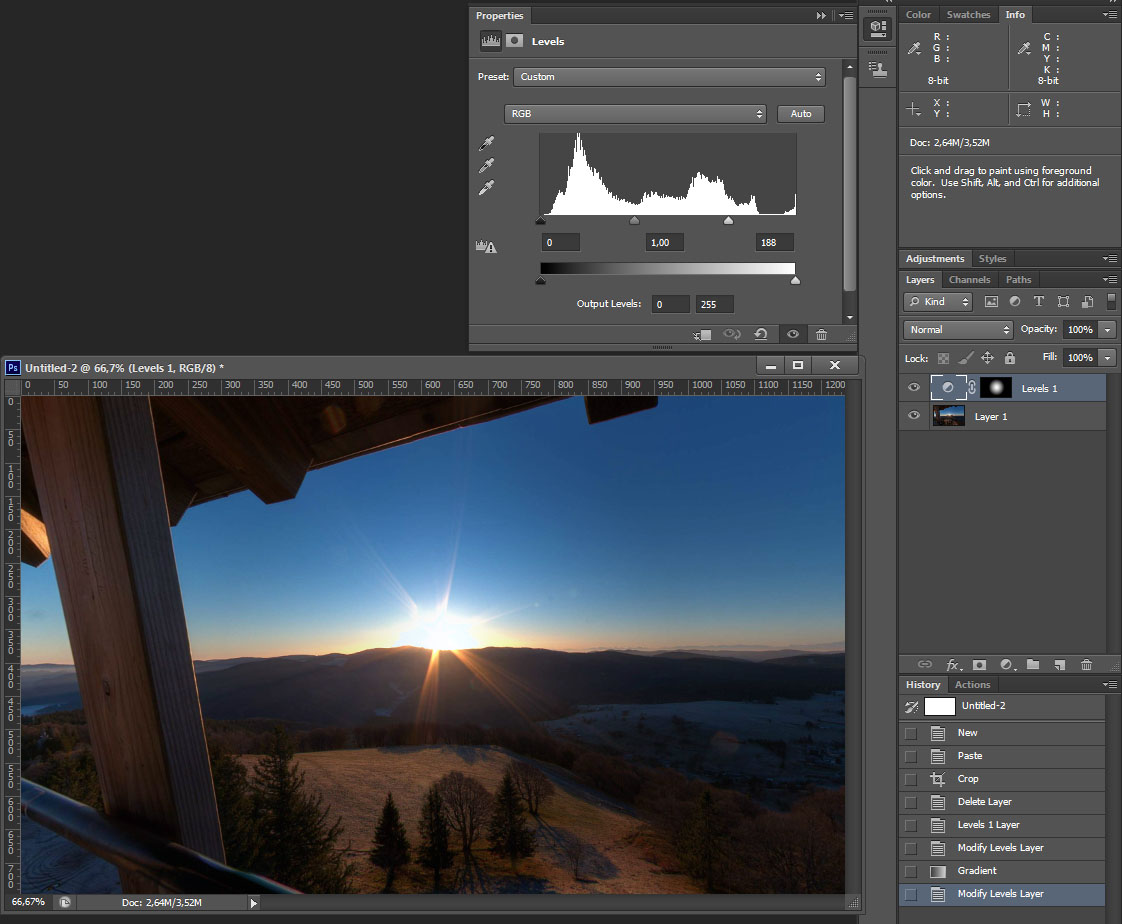The height and width of the screenshot is (924, 1122).
Task: Reset Levels to adjustment defaults
Action: (x=761, y=335)
